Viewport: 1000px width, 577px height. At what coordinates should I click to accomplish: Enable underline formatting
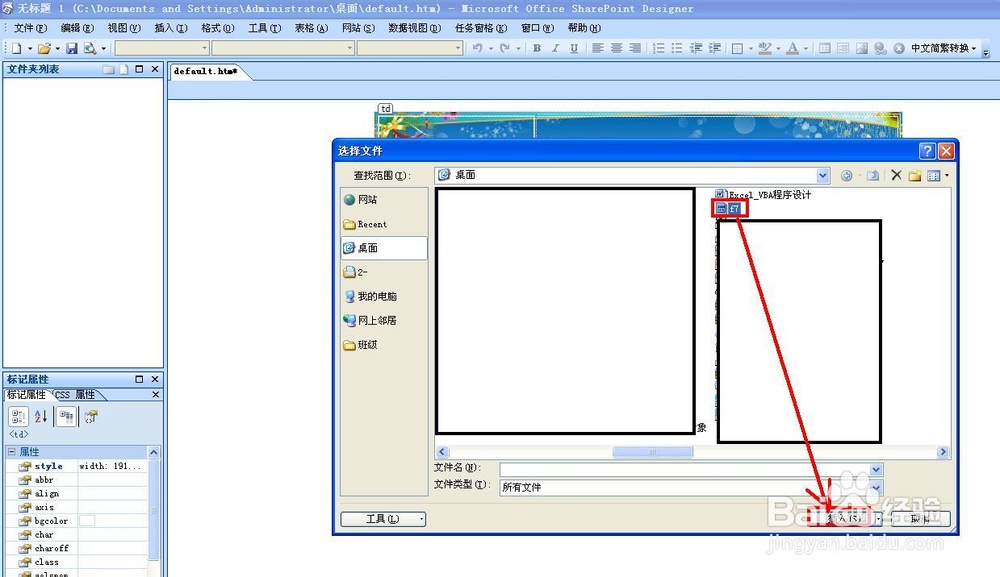coord(573,49)
